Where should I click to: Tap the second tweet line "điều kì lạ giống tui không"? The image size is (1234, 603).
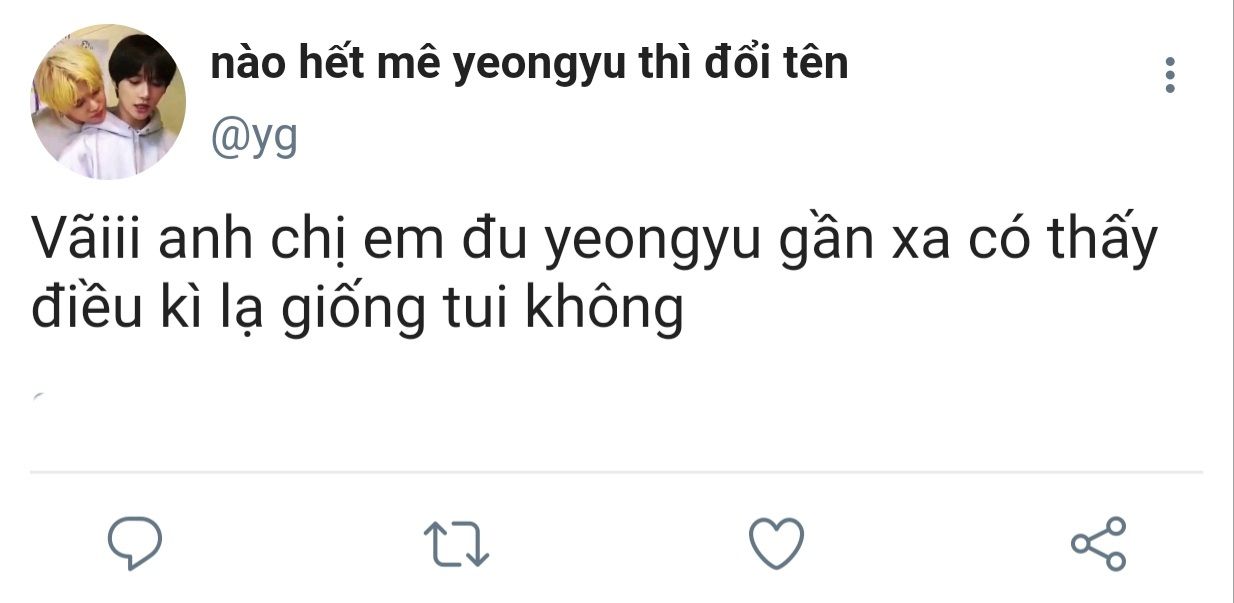pyautogui.click(x=357, y=309)
